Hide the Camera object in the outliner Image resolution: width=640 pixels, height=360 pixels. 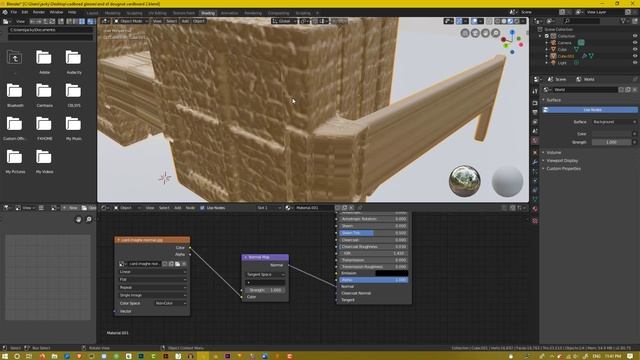[635, 42]
